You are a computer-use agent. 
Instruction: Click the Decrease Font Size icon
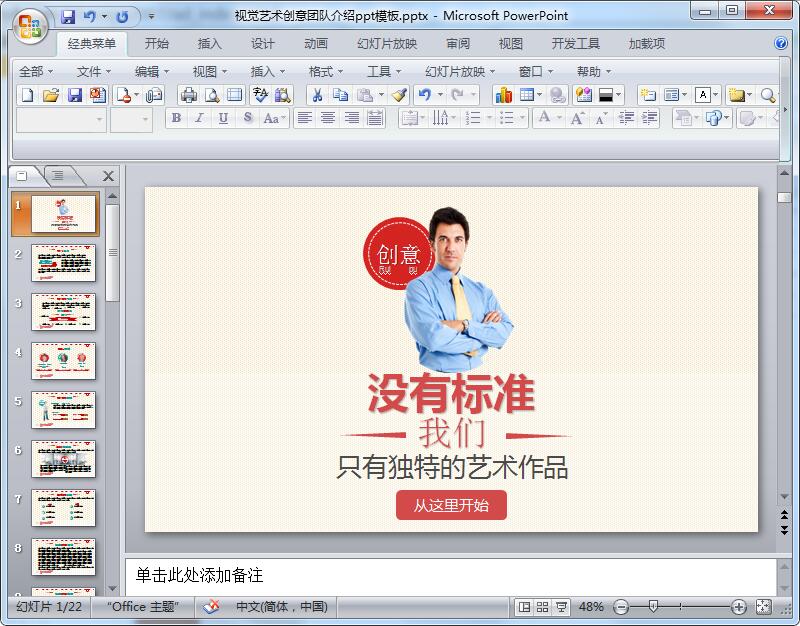click(601, 118)
